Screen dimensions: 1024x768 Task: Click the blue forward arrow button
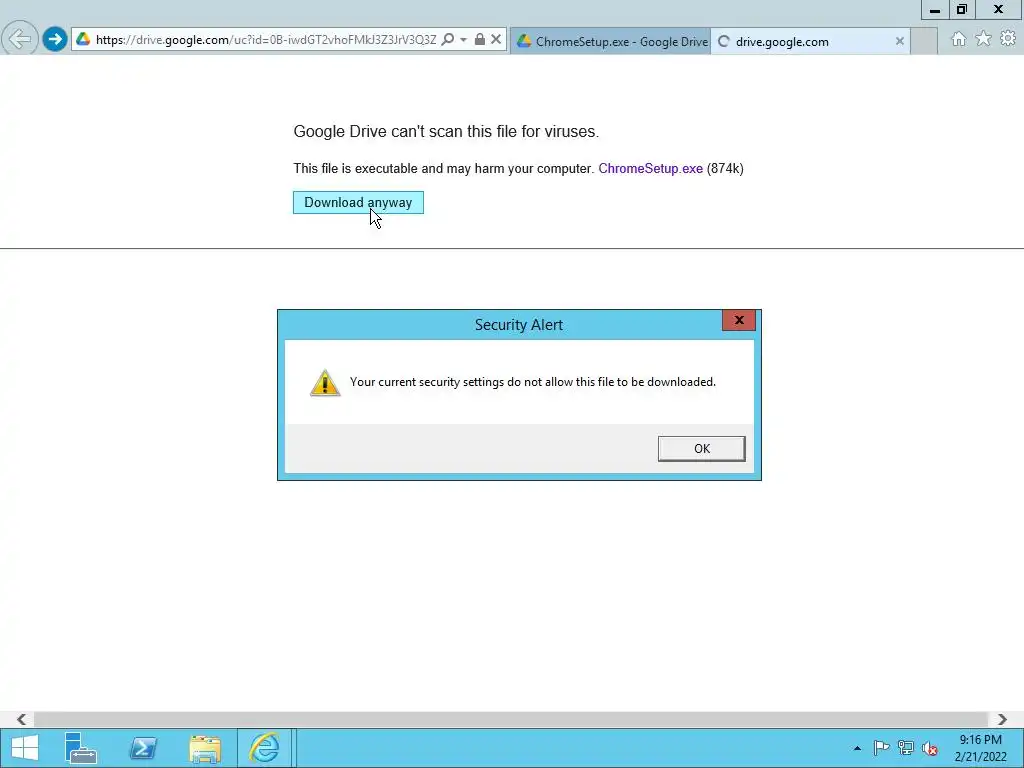(x=55, y=39)
